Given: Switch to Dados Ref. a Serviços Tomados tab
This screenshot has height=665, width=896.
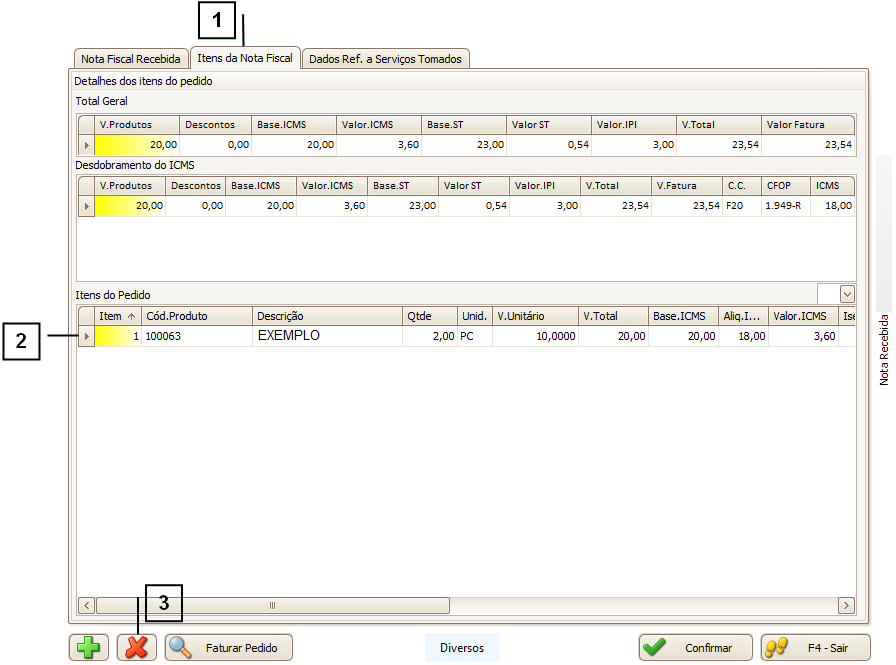Looking at the screenshot, I should click(385, 59).
